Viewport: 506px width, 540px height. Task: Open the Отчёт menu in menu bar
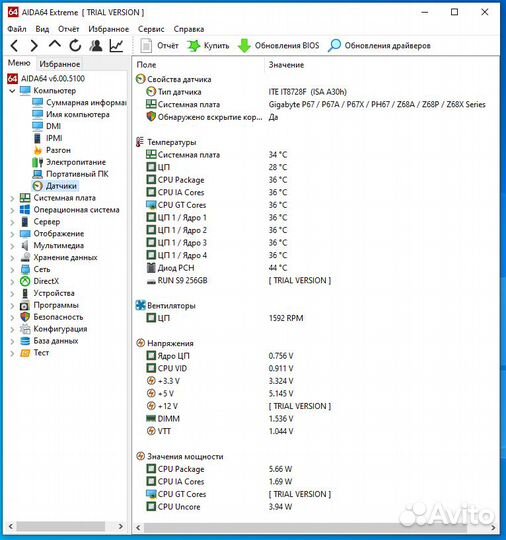pos(69,29)
